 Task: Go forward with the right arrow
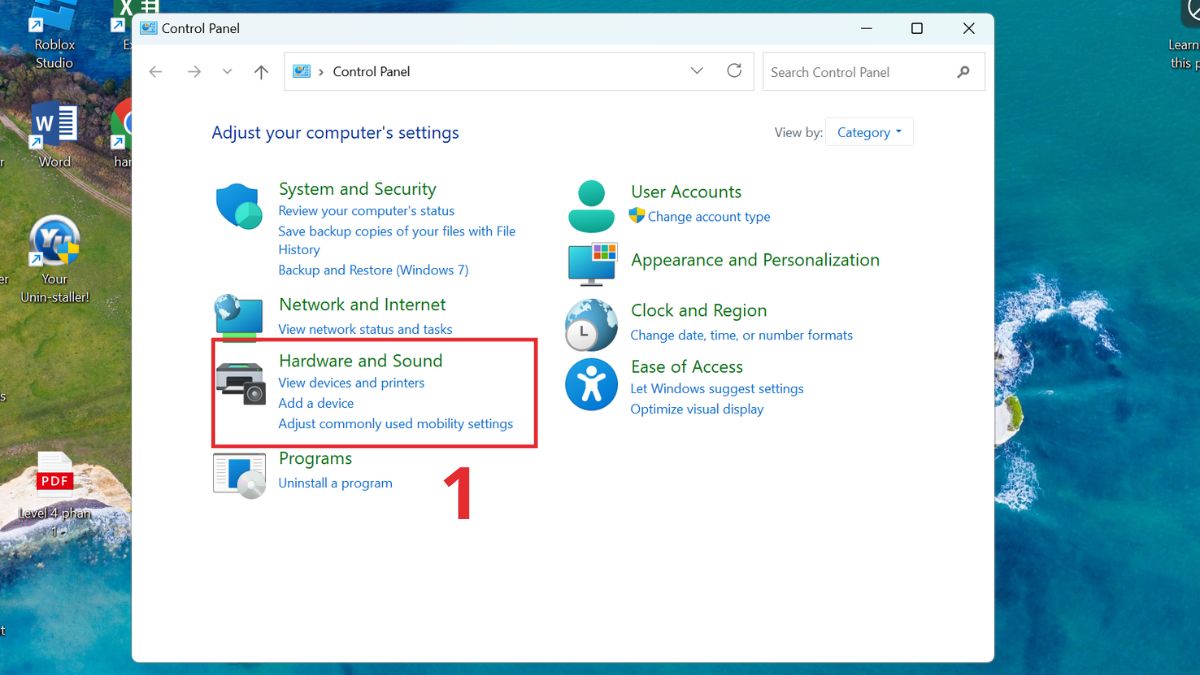click(x=194, y=72)
